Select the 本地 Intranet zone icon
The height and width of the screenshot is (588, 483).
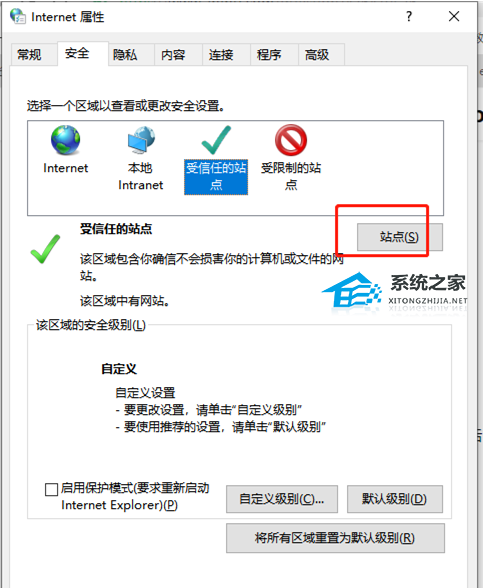[141, 140]
